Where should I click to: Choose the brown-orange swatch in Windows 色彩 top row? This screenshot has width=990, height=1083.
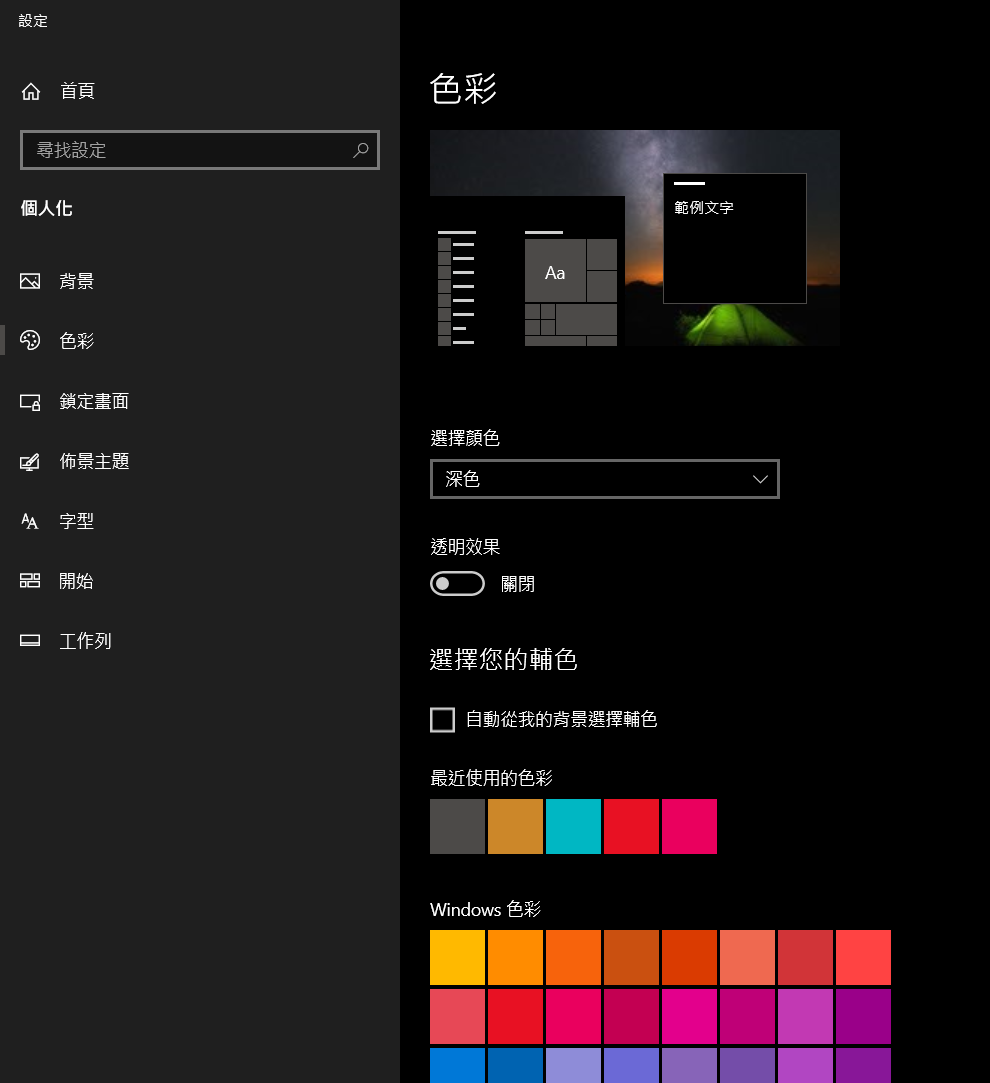pyautogui.click(x=631, y=957)
